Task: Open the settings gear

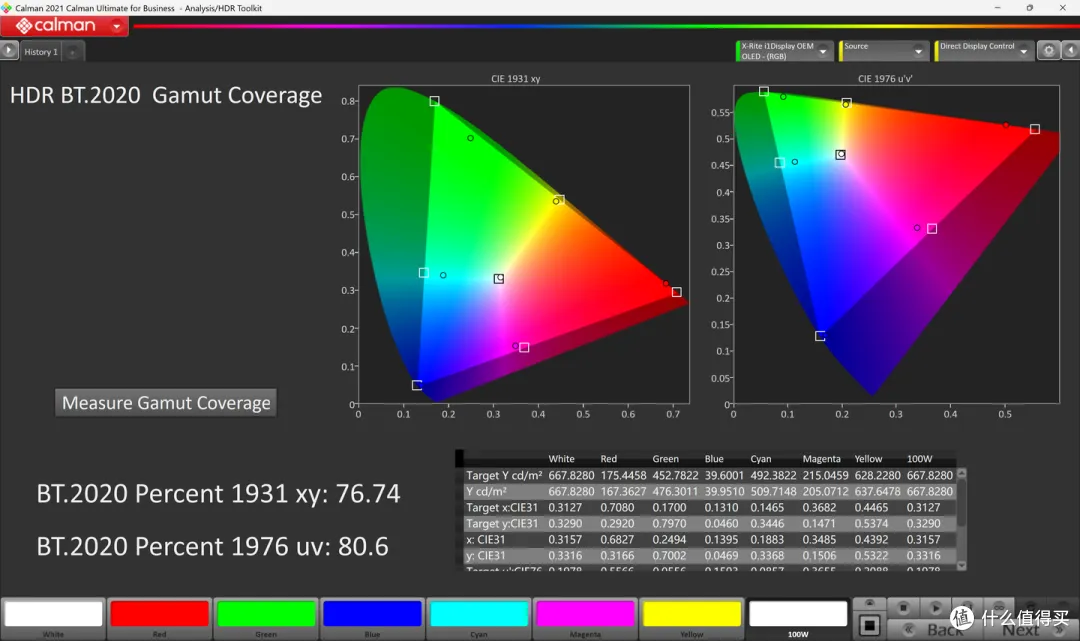Action: 1048,50
